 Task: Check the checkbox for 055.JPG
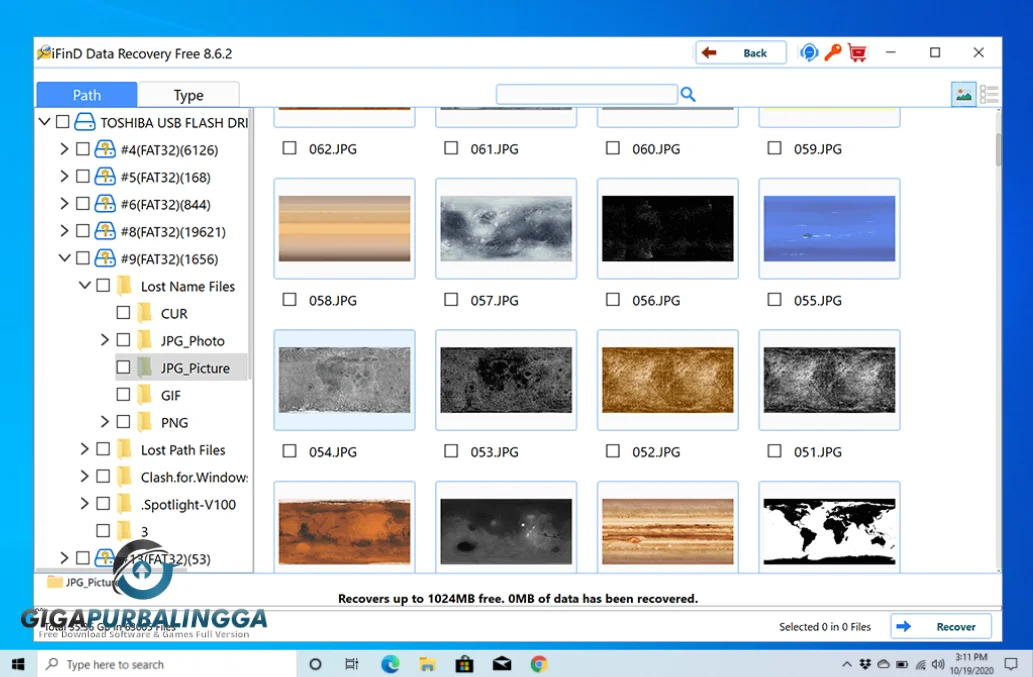(773, 299)
